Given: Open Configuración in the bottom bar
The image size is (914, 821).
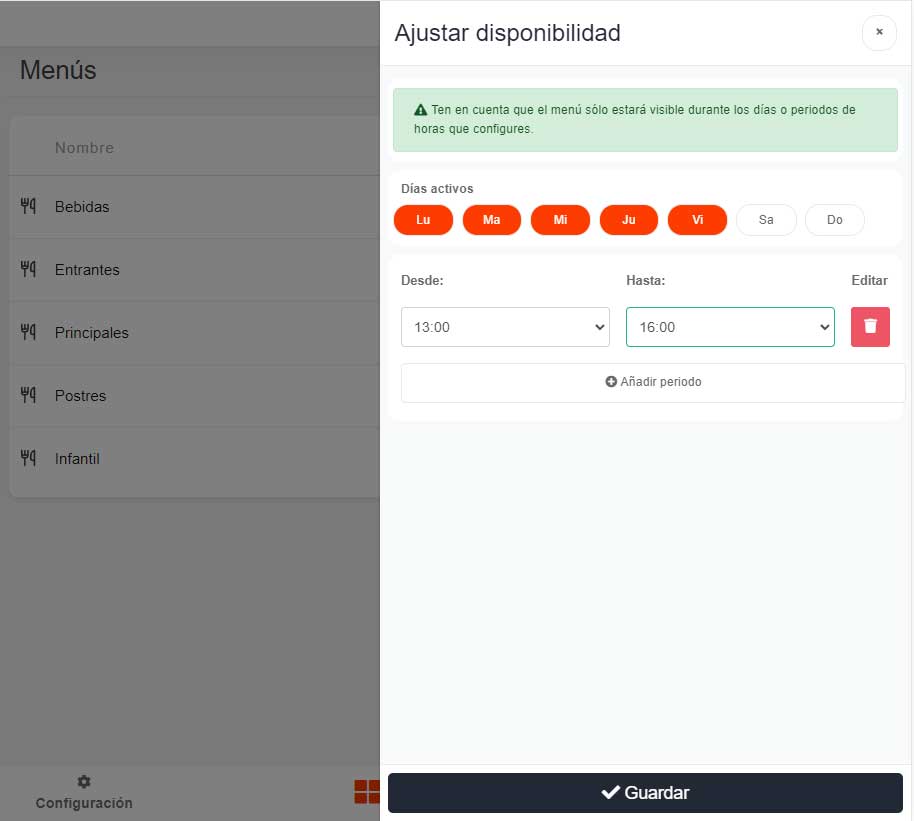Looking at the screenshot, I should click(x=84, y=793).
